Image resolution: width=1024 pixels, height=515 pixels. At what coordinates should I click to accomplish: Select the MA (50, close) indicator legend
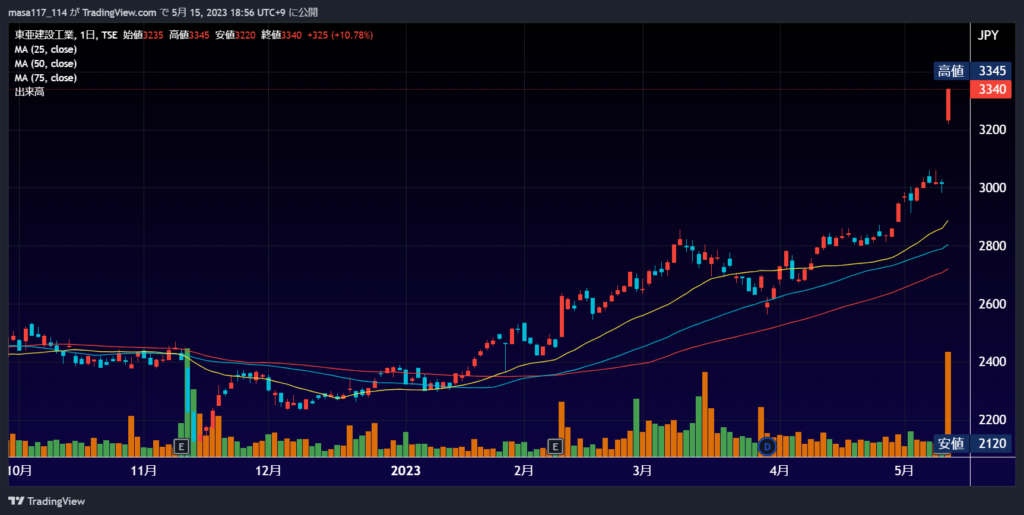click(x=45, y=64)
